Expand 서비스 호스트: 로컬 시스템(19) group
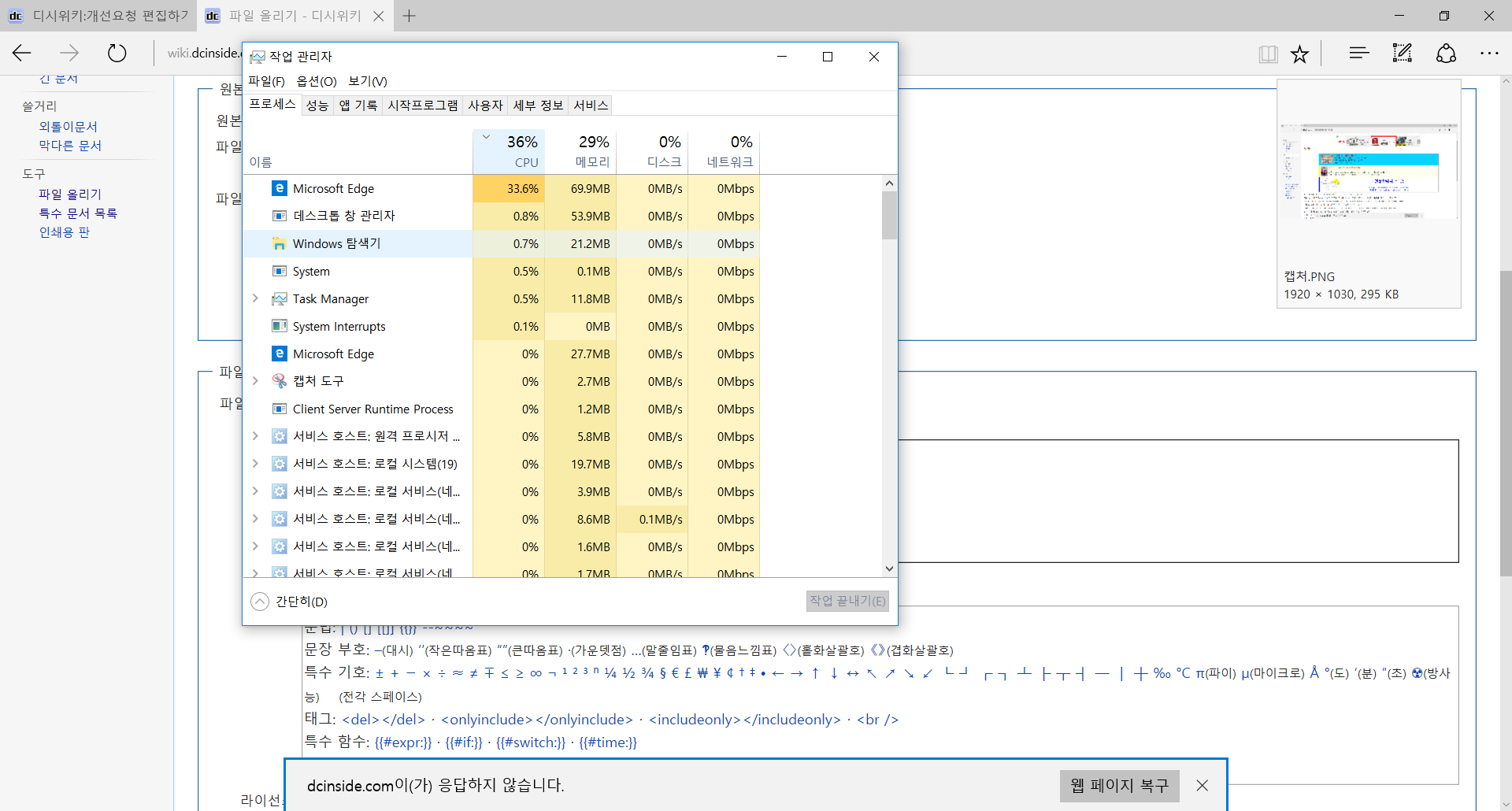 [x=255, y=464]
